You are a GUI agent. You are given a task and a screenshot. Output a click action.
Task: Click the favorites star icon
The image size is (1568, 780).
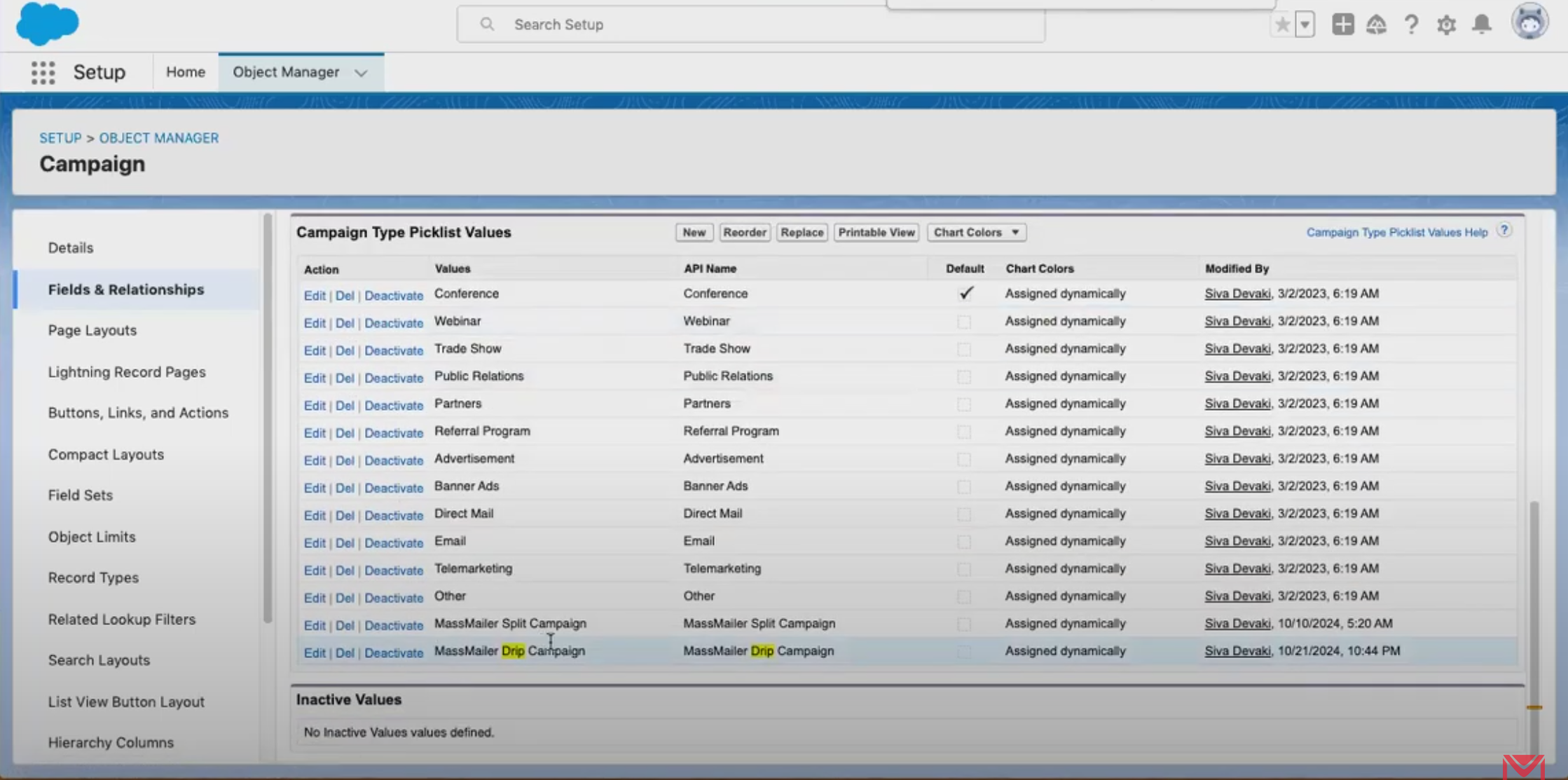tap(1282, 25)
